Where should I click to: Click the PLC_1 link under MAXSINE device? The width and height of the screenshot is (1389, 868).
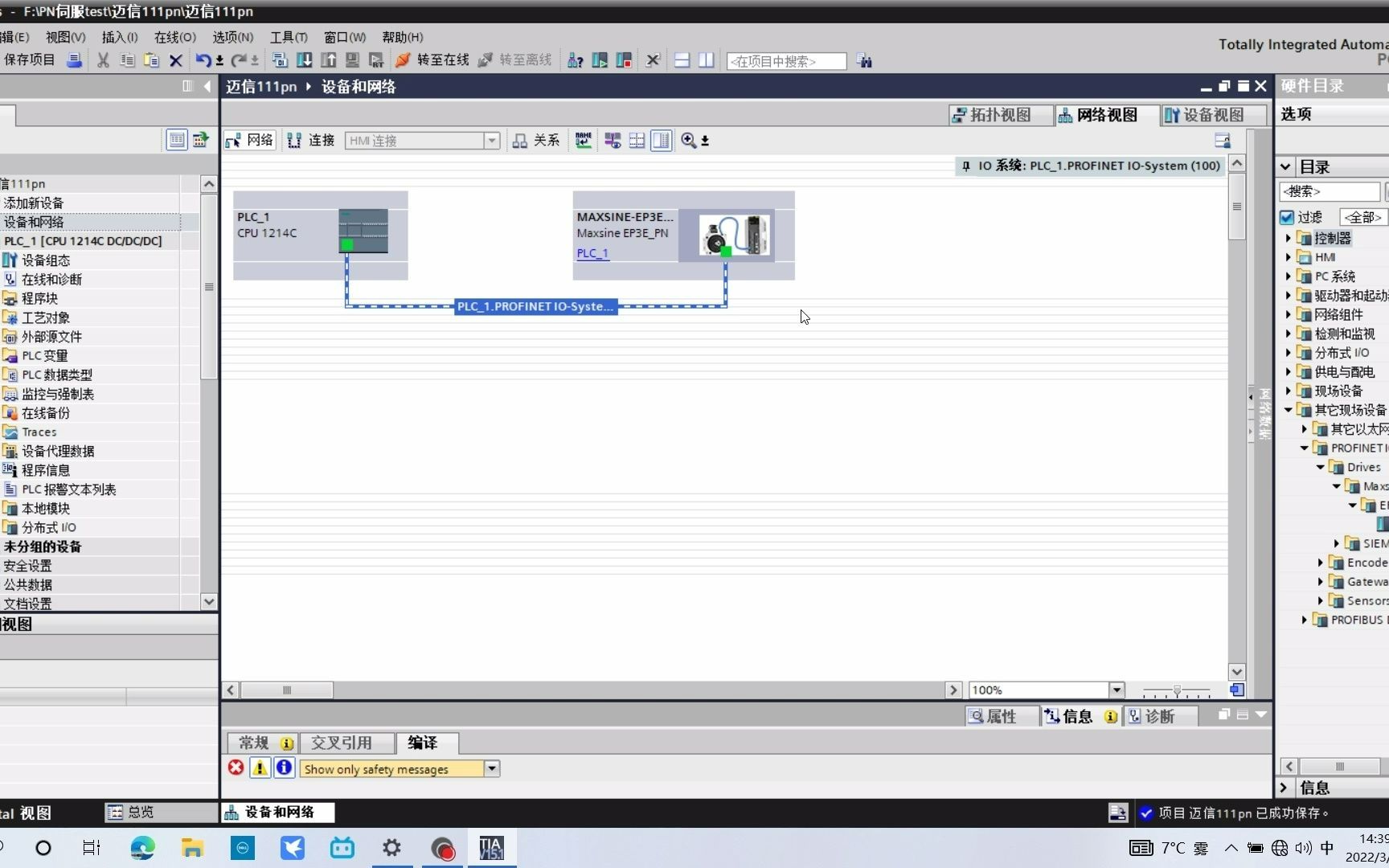[x=592, y=253]
